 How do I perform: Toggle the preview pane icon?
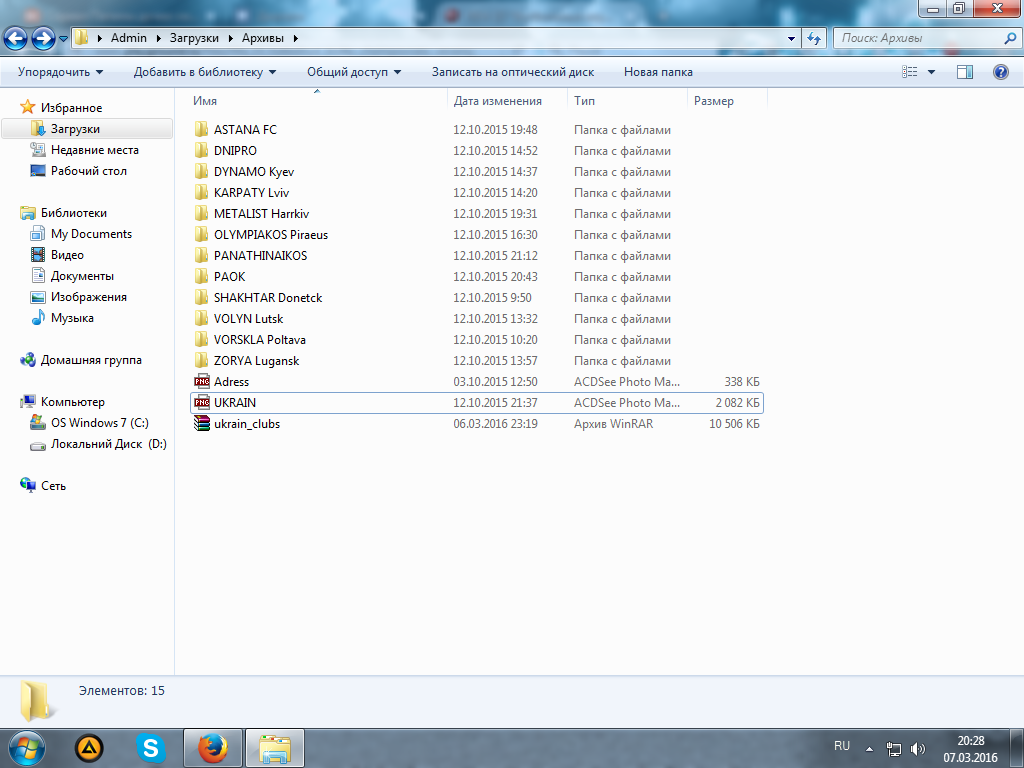coord(965,72)
